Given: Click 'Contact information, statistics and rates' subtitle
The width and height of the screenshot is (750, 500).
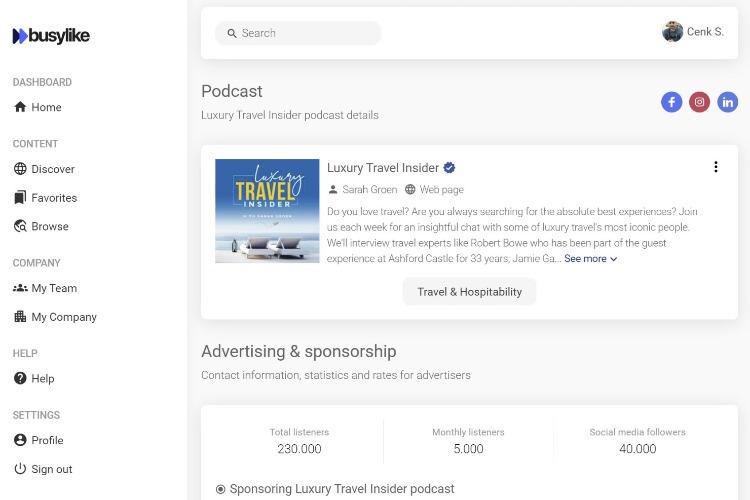Looking at the screenshot, I should (x=336, y=375).
